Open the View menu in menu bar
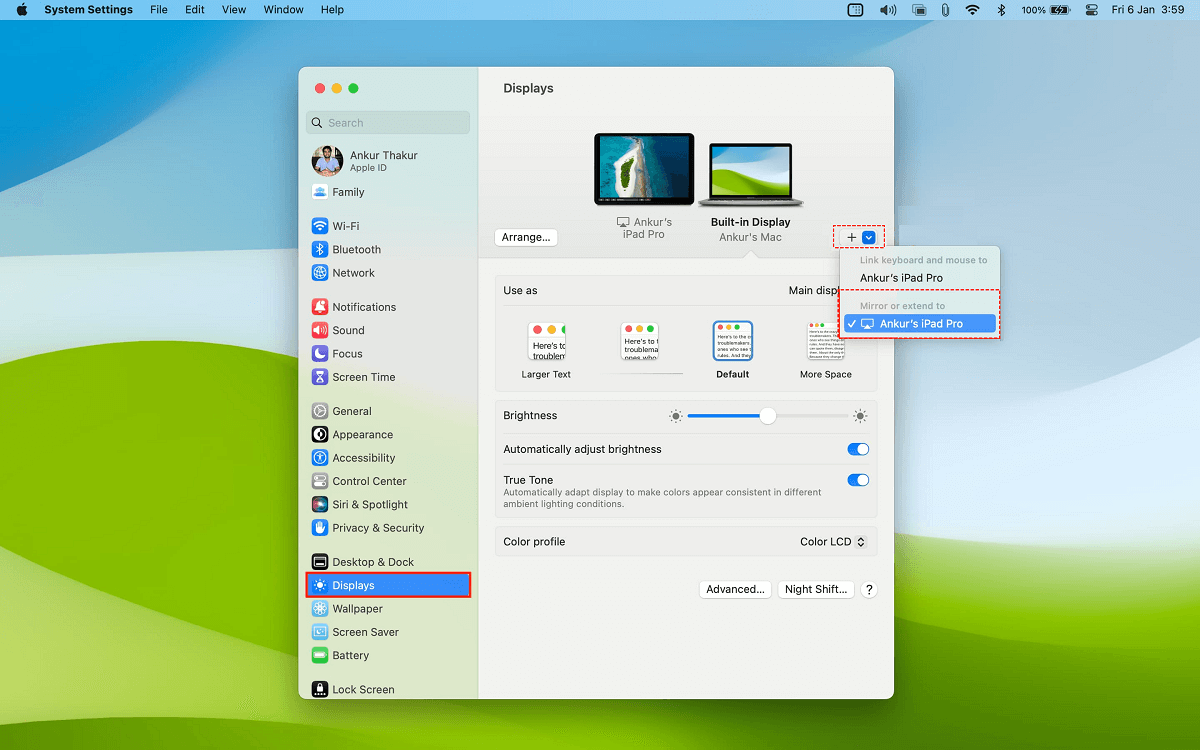1200x750 pixels. pyautogui.click(x=233, y=10)
